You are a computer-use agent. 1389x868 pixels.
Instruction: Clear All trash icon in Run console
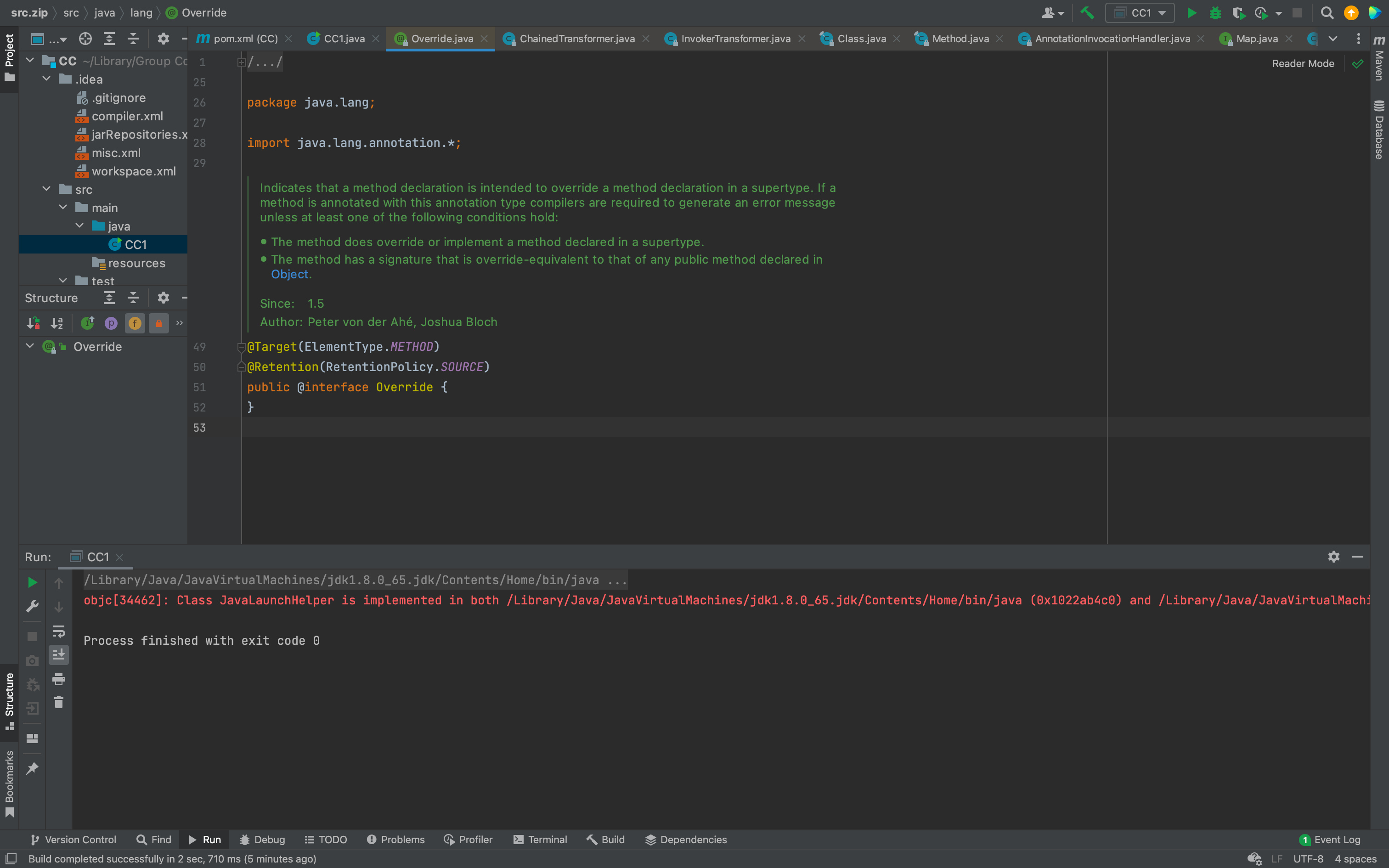coord(58,702)
